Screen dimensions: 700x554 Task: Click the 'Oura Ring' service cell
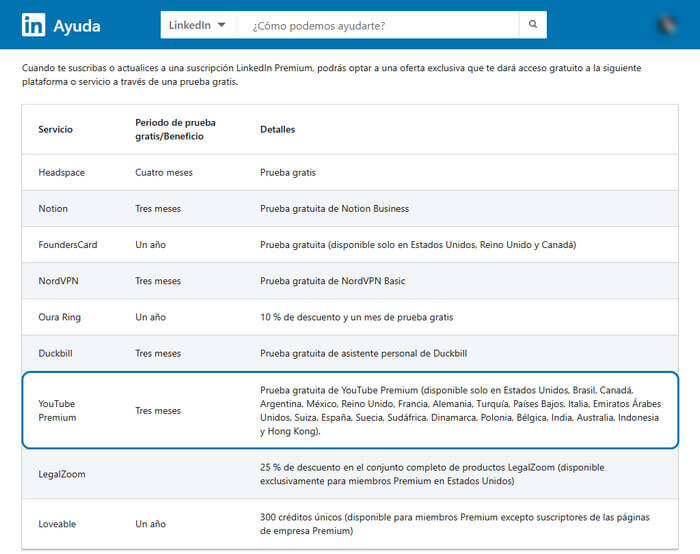pyautogui.click(x=59, y=317)
